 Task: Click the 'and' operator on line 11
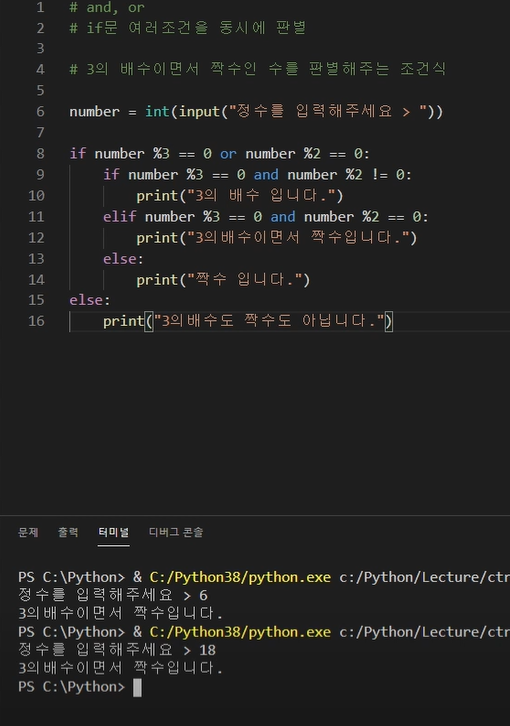[283, 217]
